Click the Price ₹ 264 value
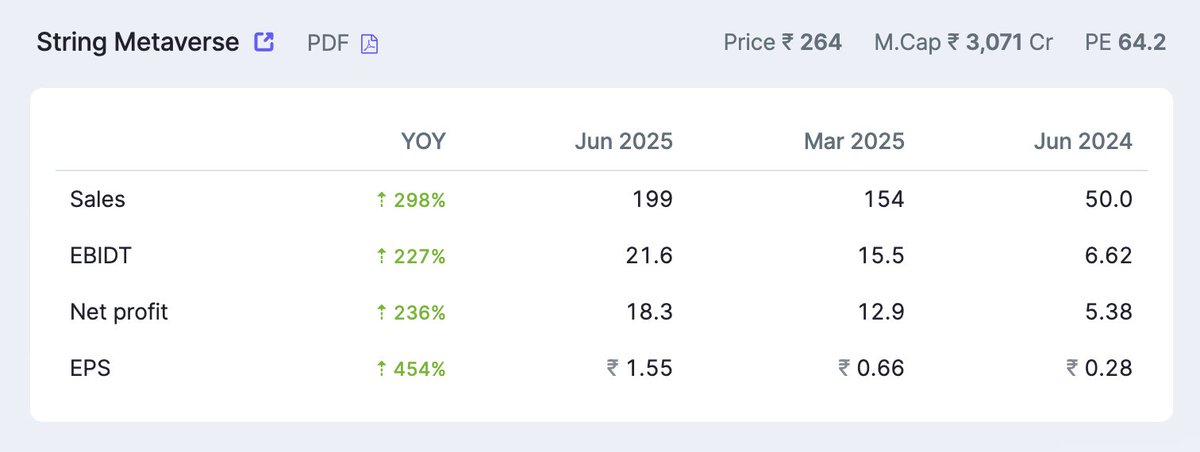Image resolution: width=1200 pixels, height=452 pixels. pyautogui.click(x=782, y=43)
